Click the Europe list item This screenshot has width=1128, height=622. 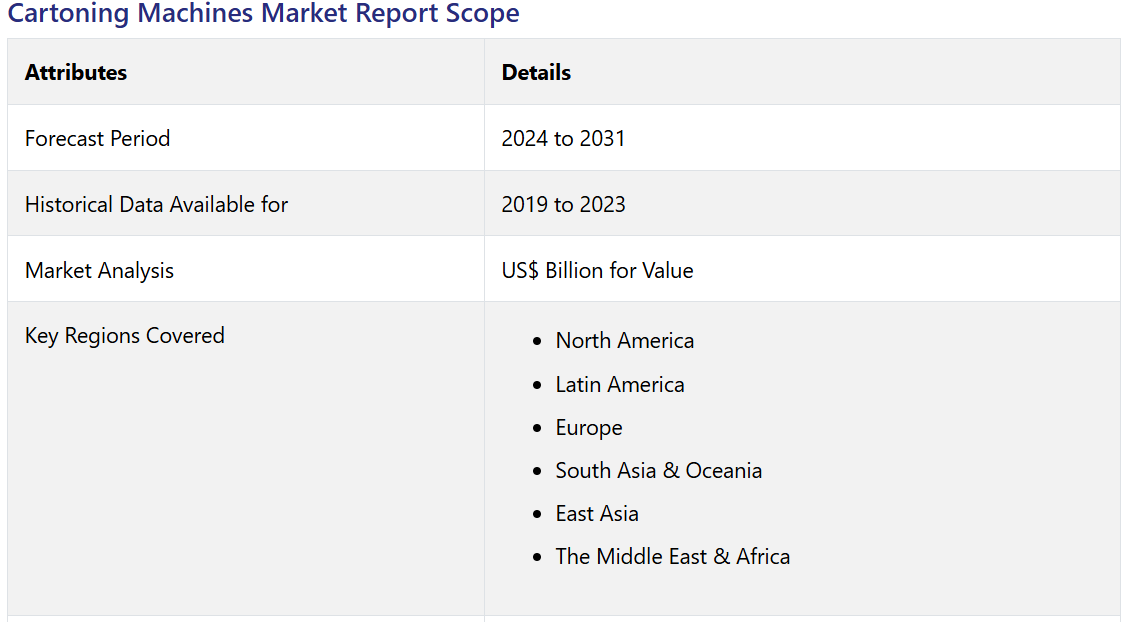(589, 428)
